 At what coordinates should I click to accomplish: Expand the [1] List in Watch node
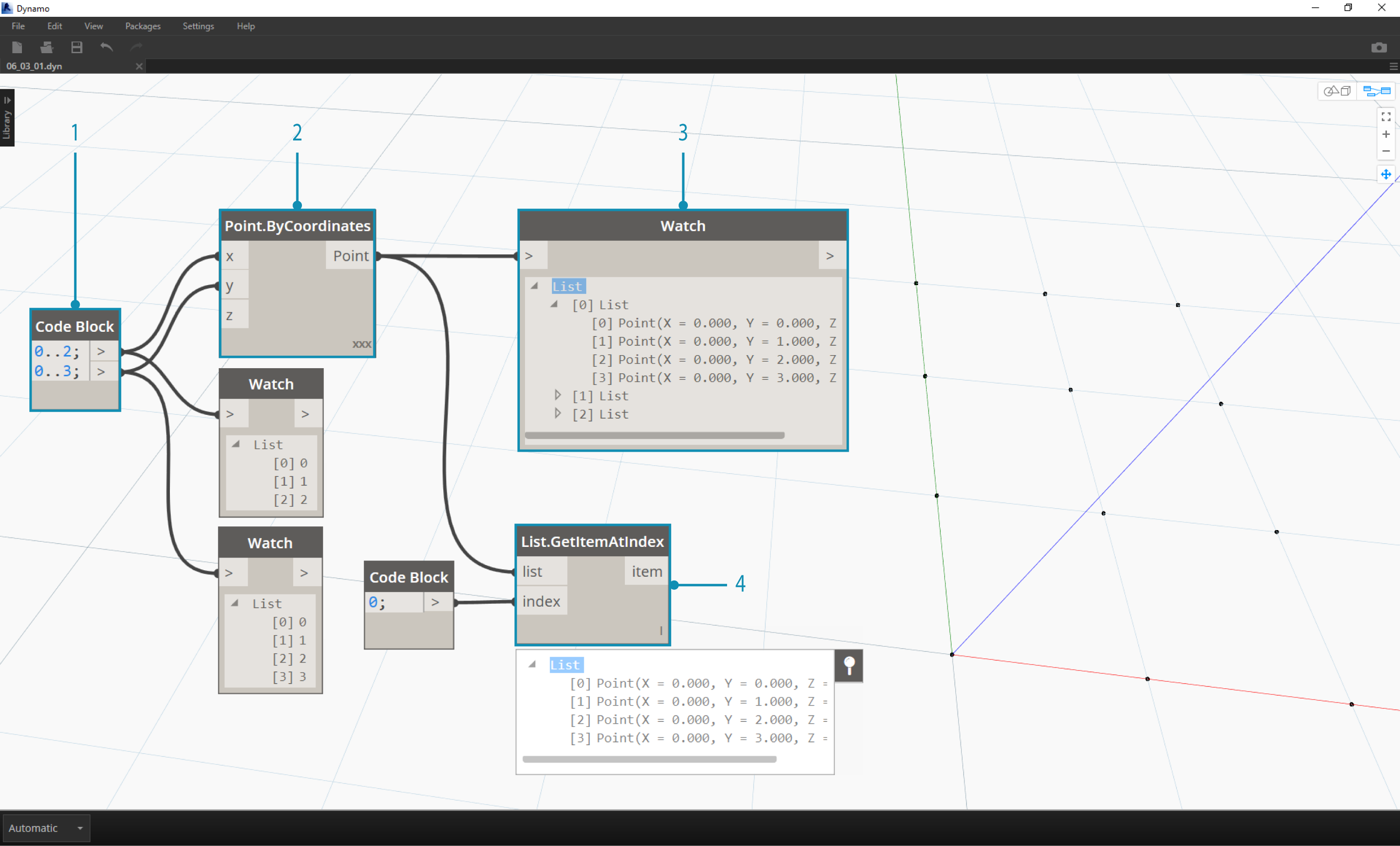click(x=557, y=395)
